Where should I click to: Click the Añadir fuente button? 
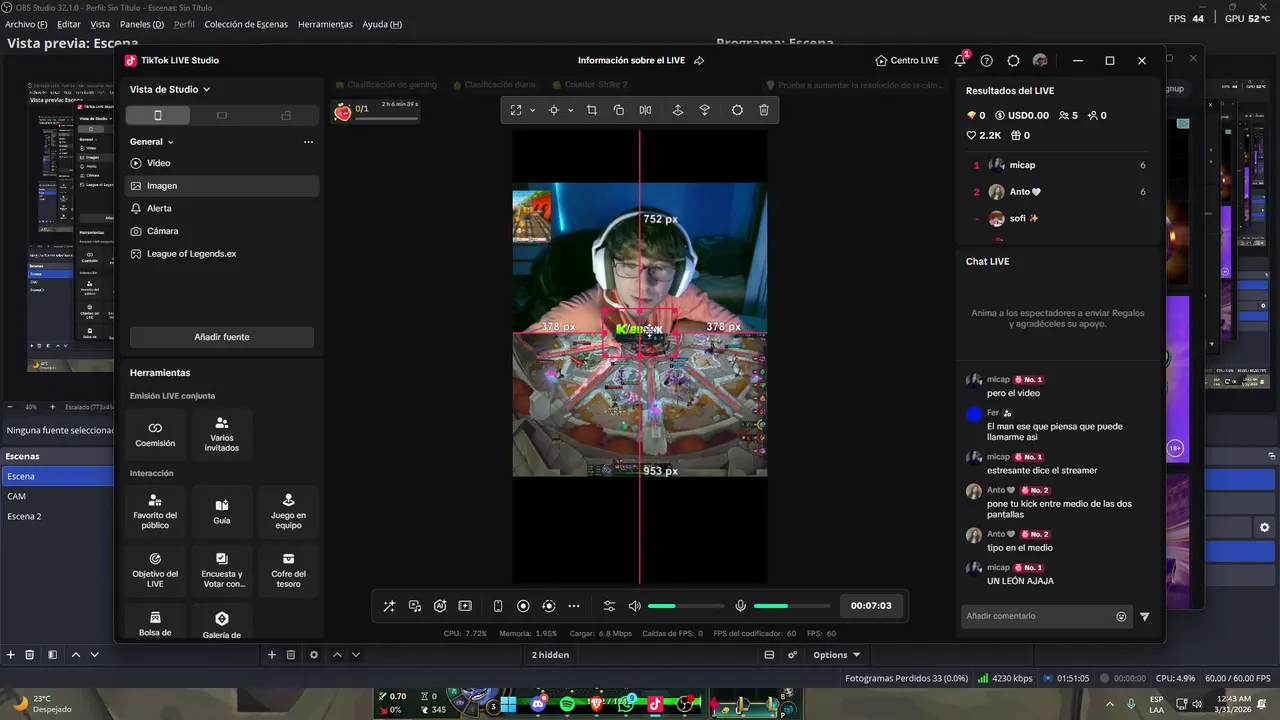click(x=222, y=337)
